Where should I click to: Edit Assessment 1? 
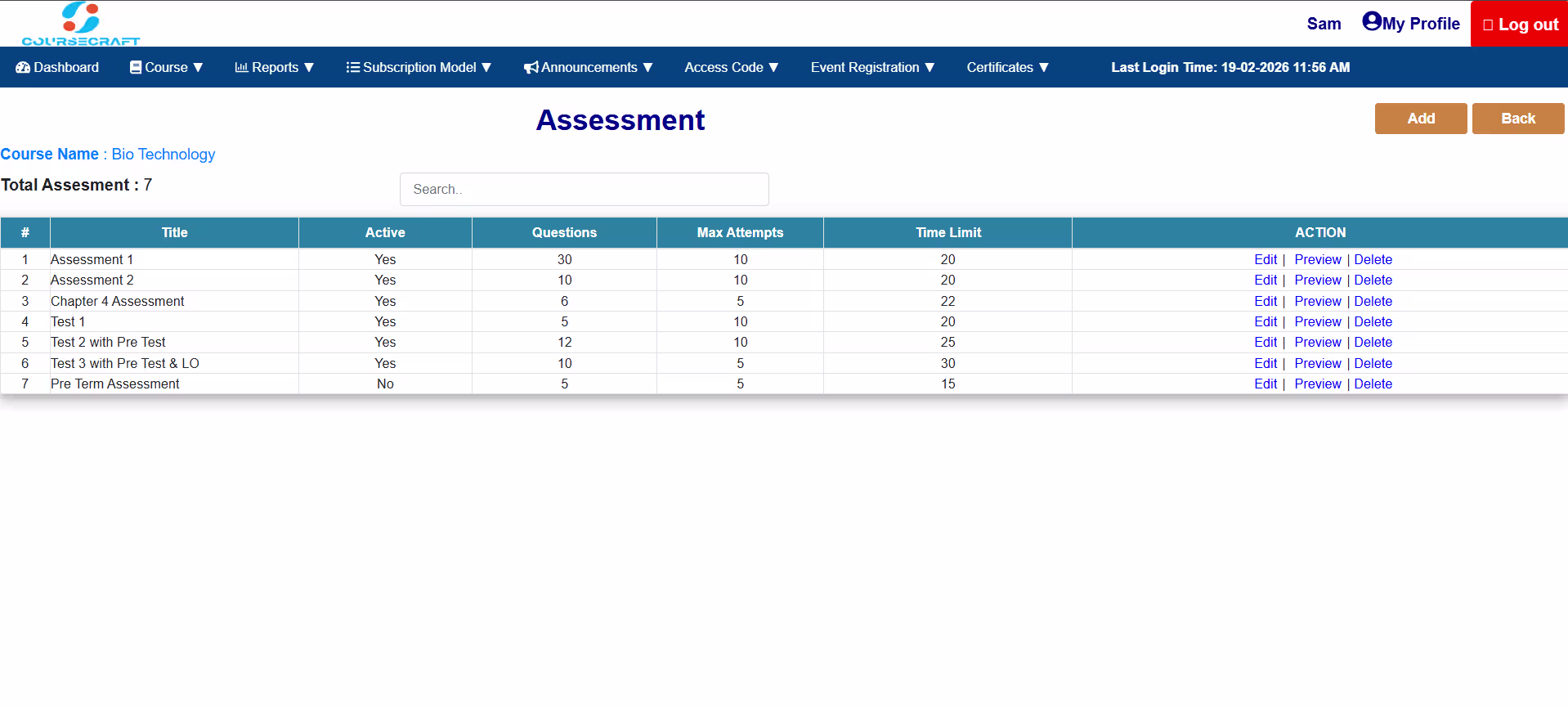pyautogui.click(x=1266, y=259)
